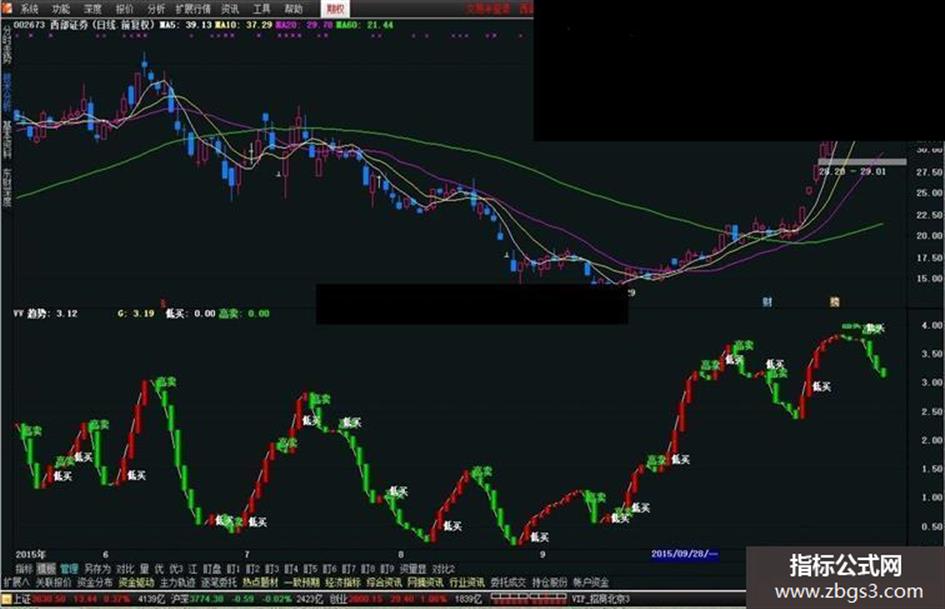Click the MA5: 39.13 indicator label

pos(186,25)
